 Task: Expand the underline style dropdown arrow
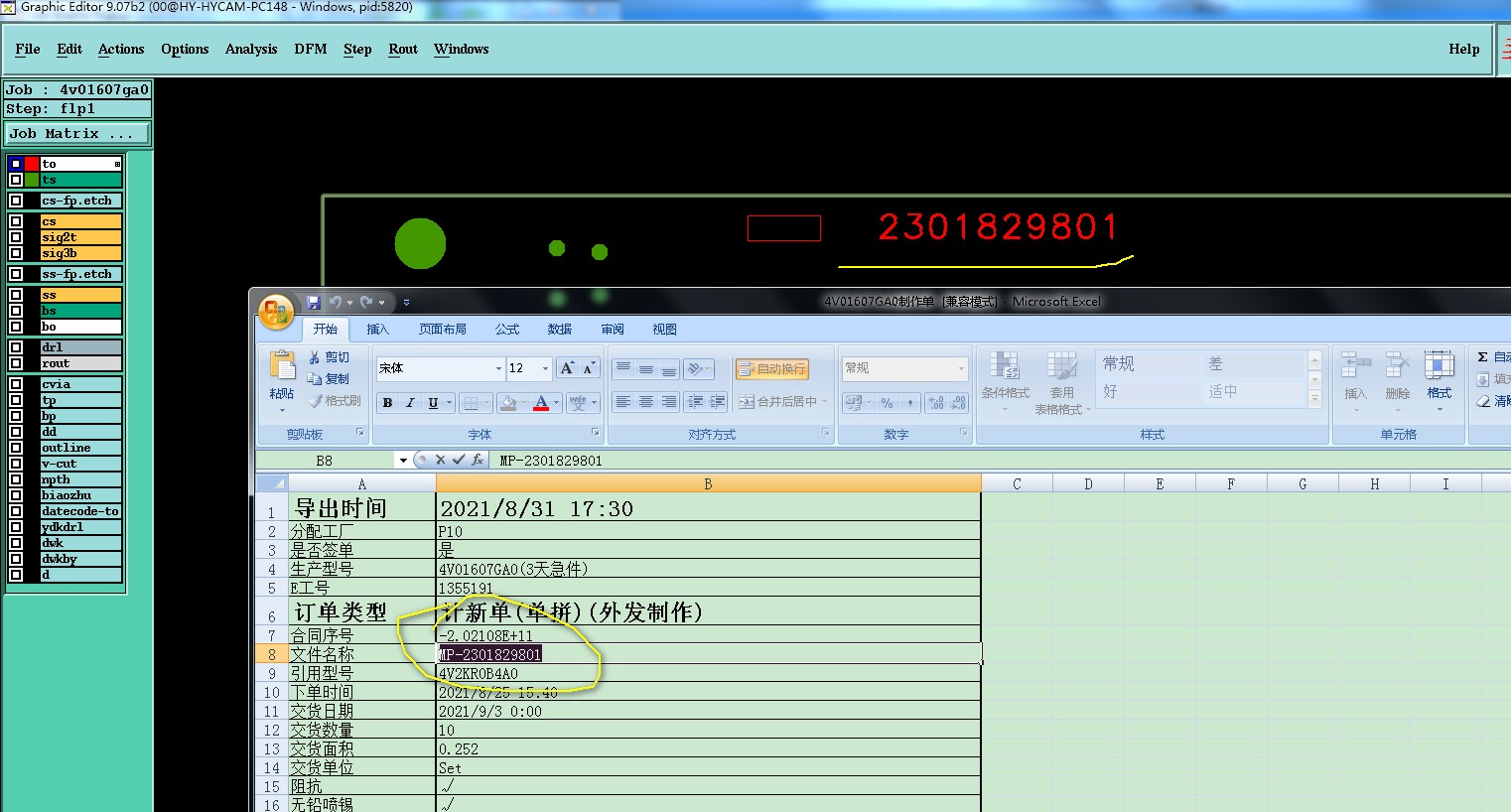(x=449, y=403)
